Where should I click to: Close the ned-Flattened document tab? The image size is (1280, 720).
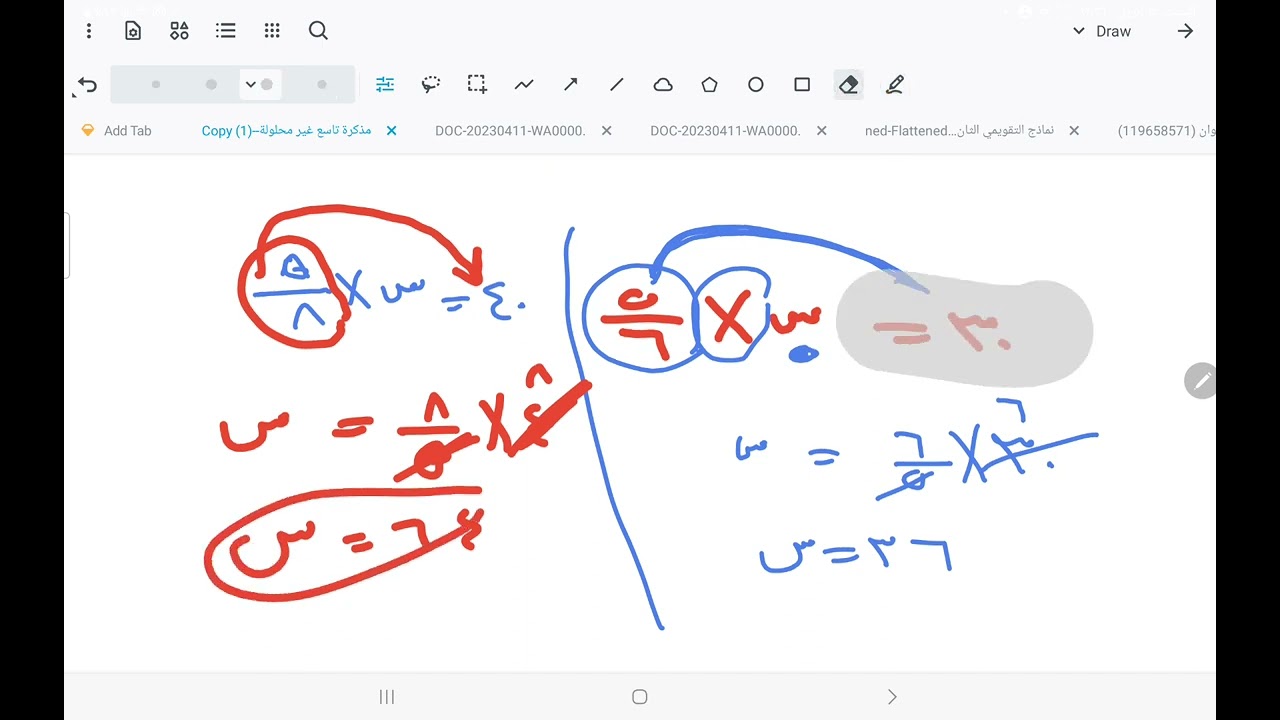(x=1074, y=131)
